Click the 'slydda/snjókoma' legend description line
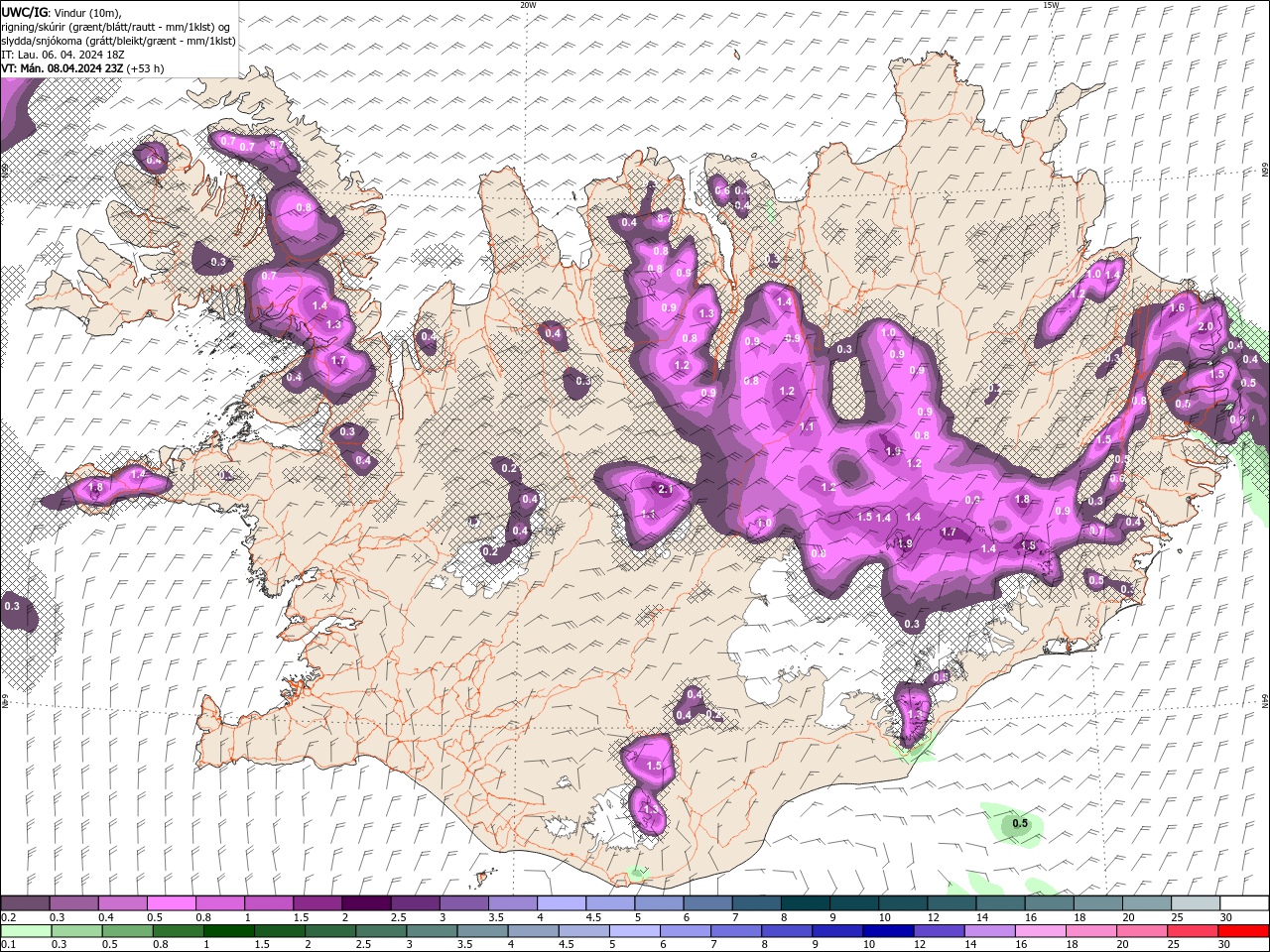The height and width of the screenshot is (952, 1270). pos(118,41)
